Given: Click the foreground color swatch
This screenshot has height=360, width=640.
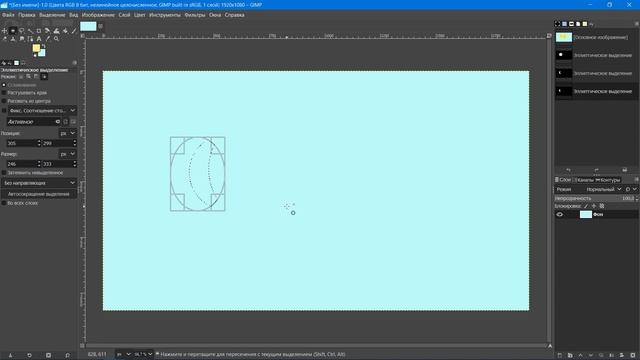Looking at the screenshot, I should coord(36,48).
